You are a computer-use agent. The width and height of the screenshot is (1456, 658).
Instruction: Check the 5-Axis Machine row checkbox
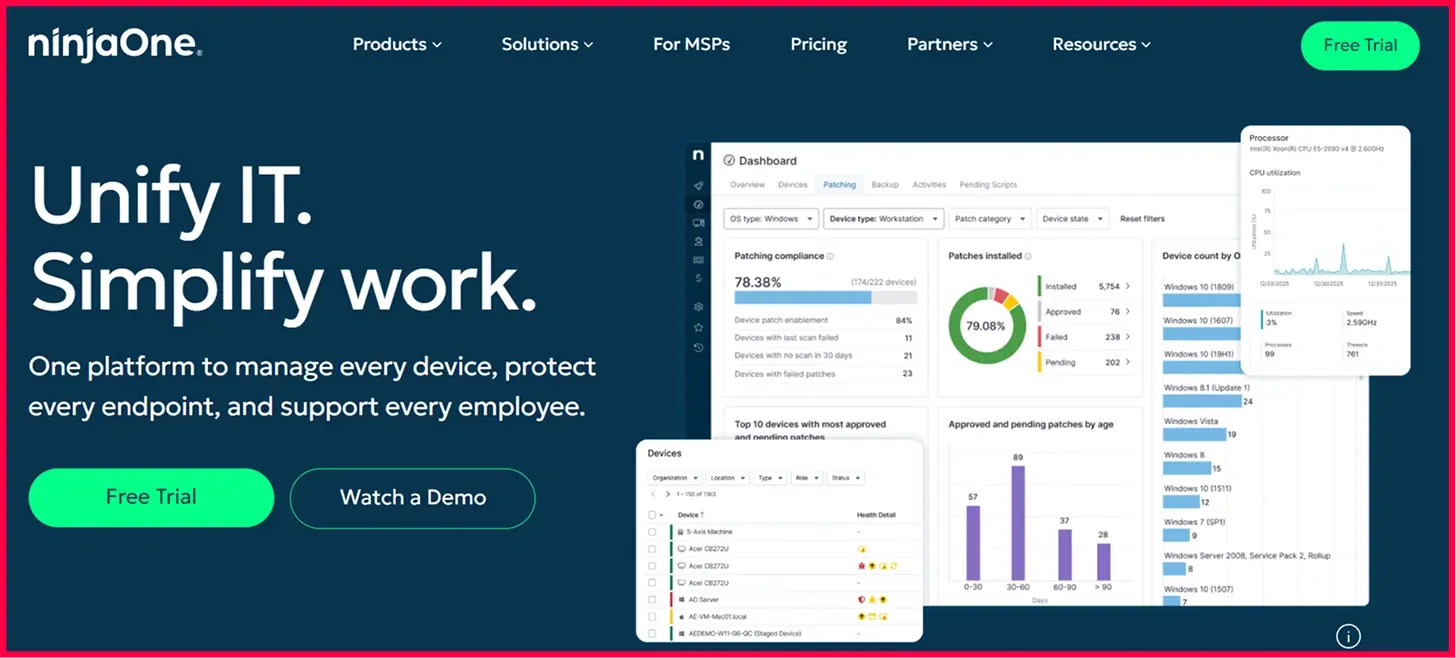point(652,532)
